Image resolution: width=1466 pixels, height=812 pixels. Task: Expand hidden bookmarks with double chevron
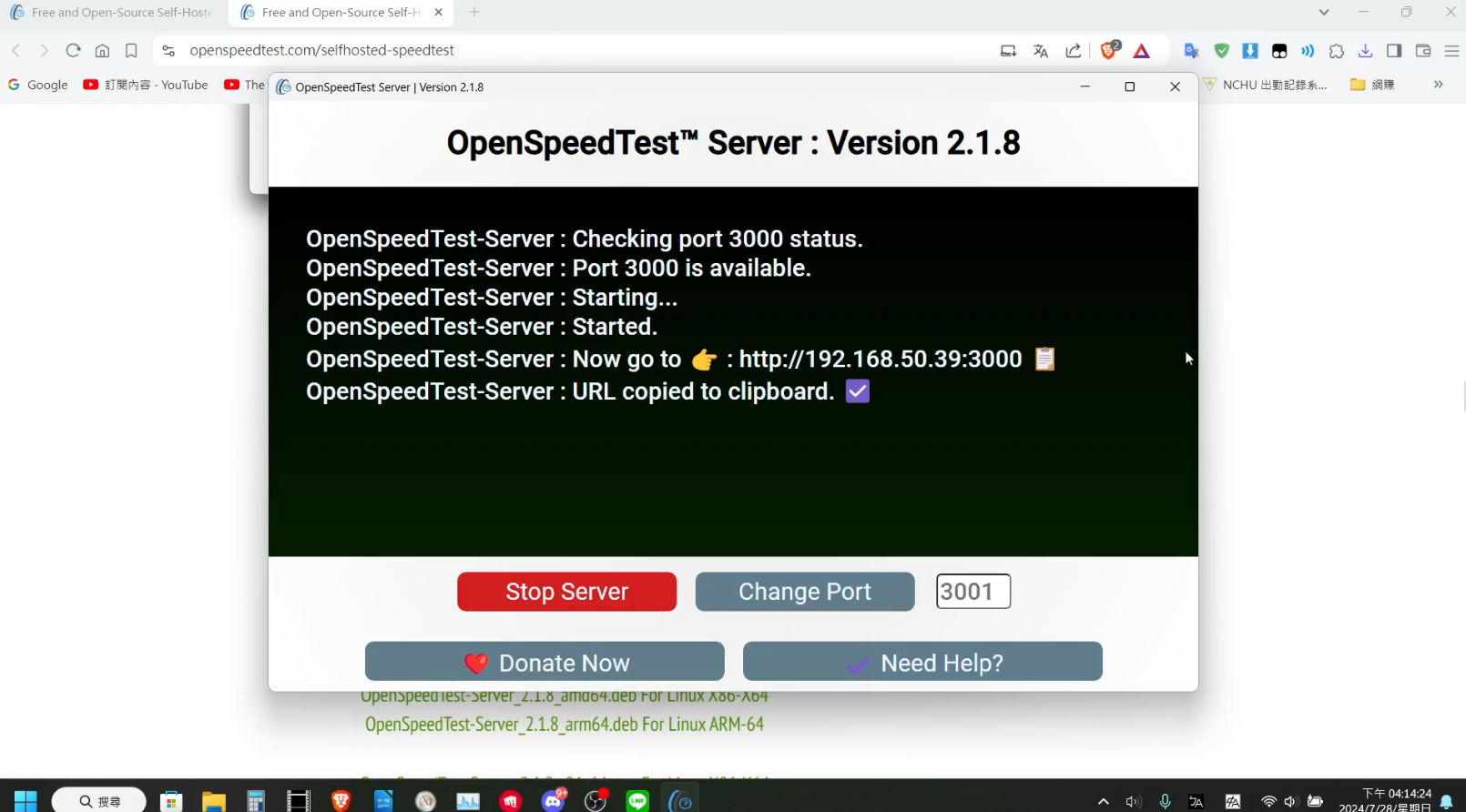point(1439,85)
